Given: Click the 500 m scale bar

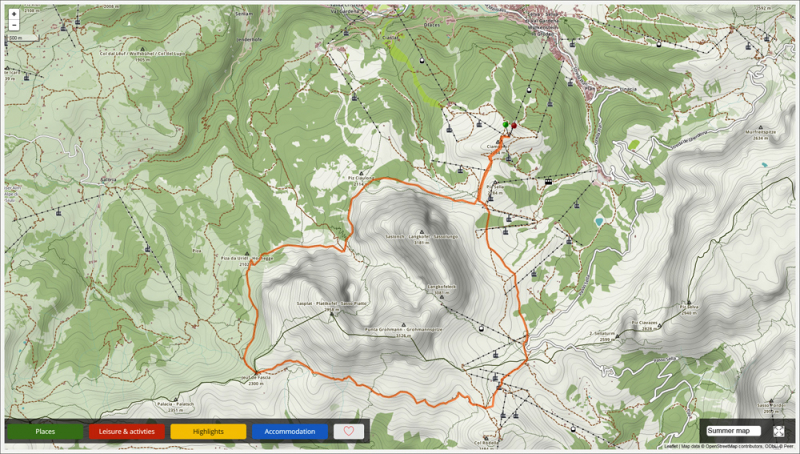Looking at the screenshot, I should point(23,38).
